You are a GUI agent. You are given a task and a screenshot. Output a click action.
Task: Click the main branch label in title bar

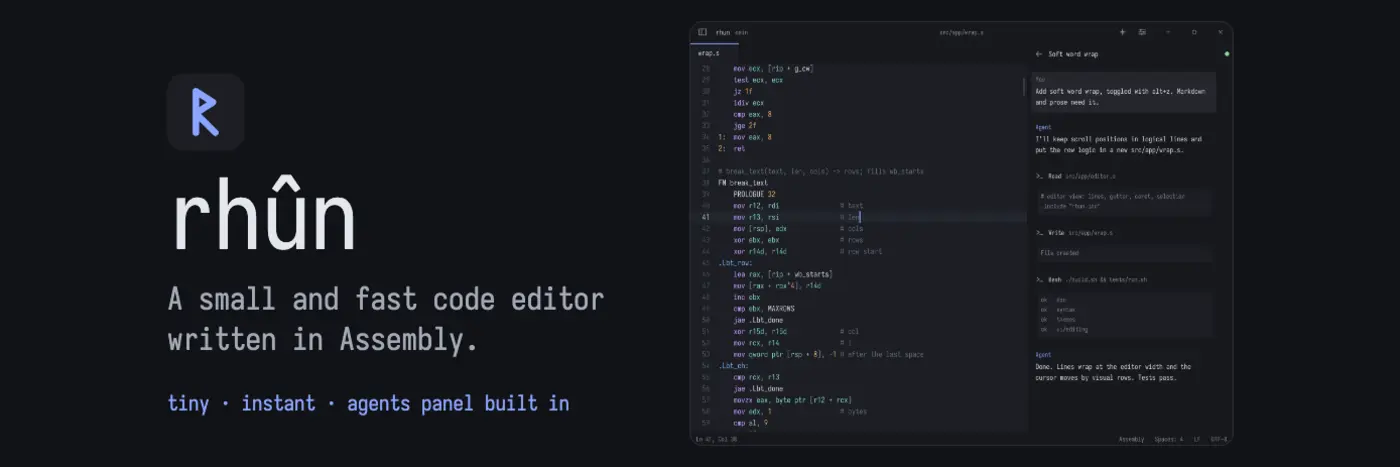coord(741,32)
